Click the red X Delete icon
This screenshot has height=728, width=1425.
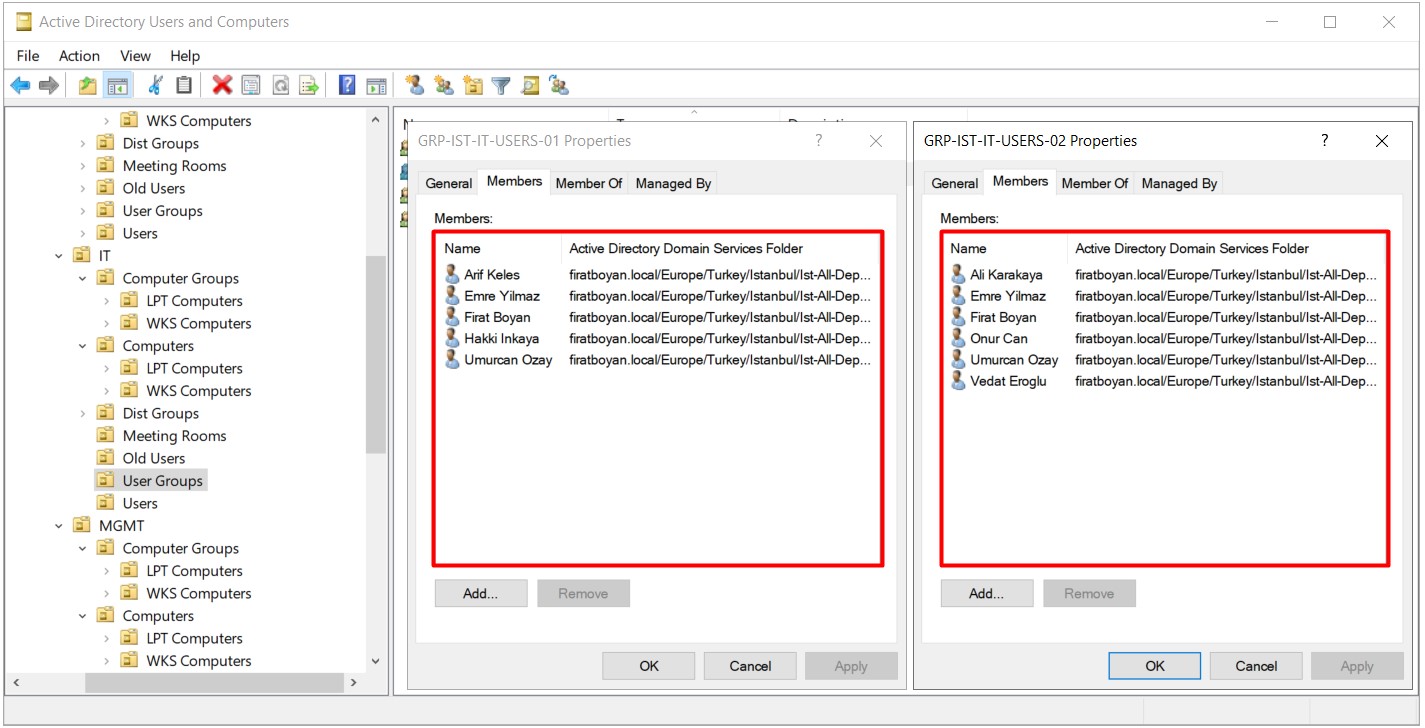point(222,86)
